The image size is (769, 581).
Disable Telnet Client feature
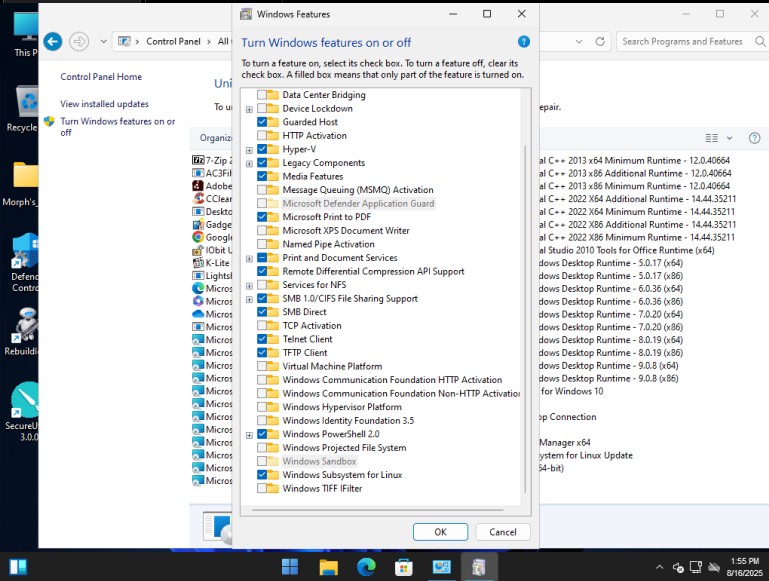[x=262, y=339]
